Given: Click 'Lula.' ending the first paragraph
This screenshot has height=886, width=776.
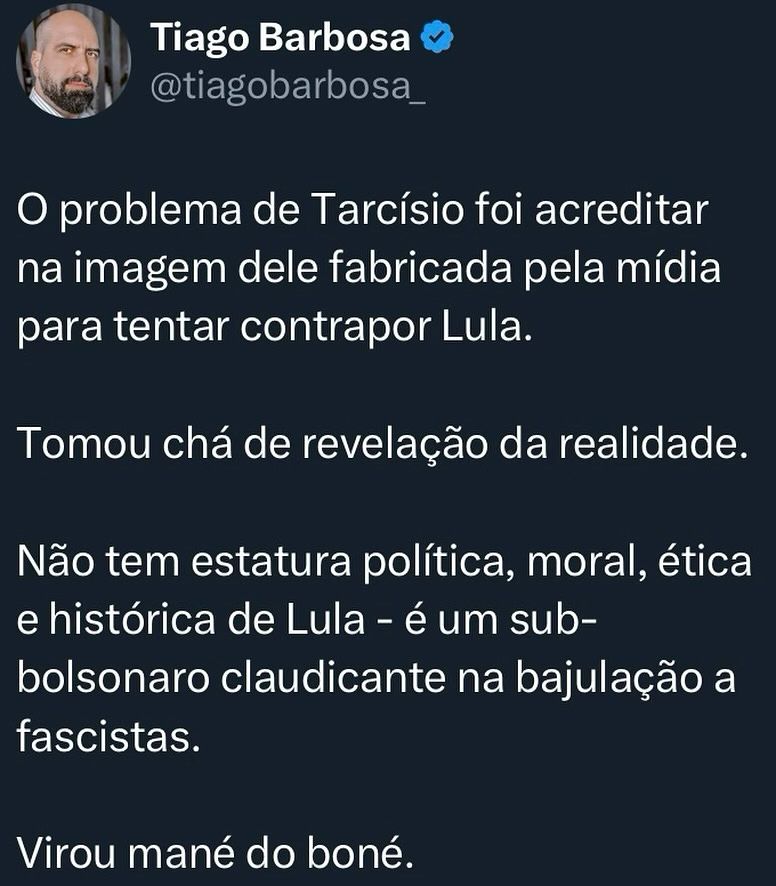Looking at the screenshot, I should pos(486,327).
